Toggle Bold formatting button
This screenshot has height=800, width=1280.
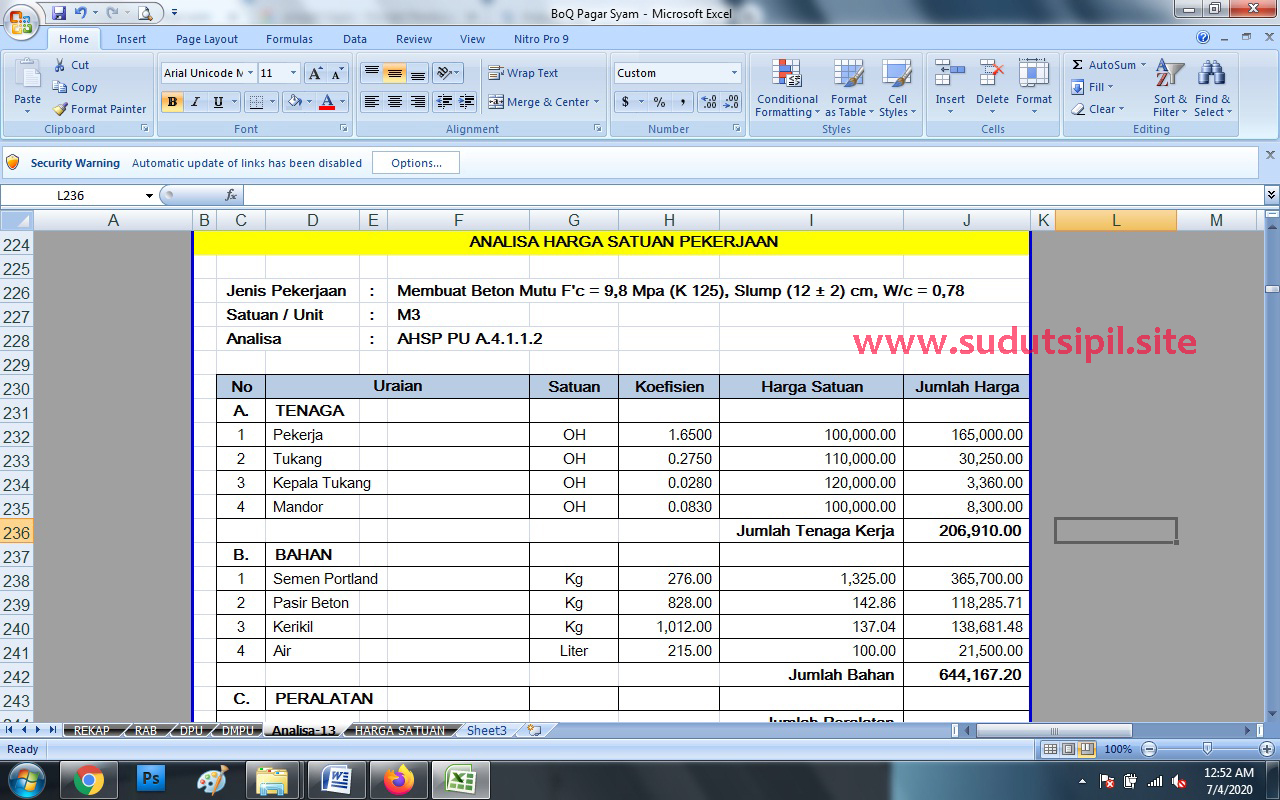coord(172,102)
